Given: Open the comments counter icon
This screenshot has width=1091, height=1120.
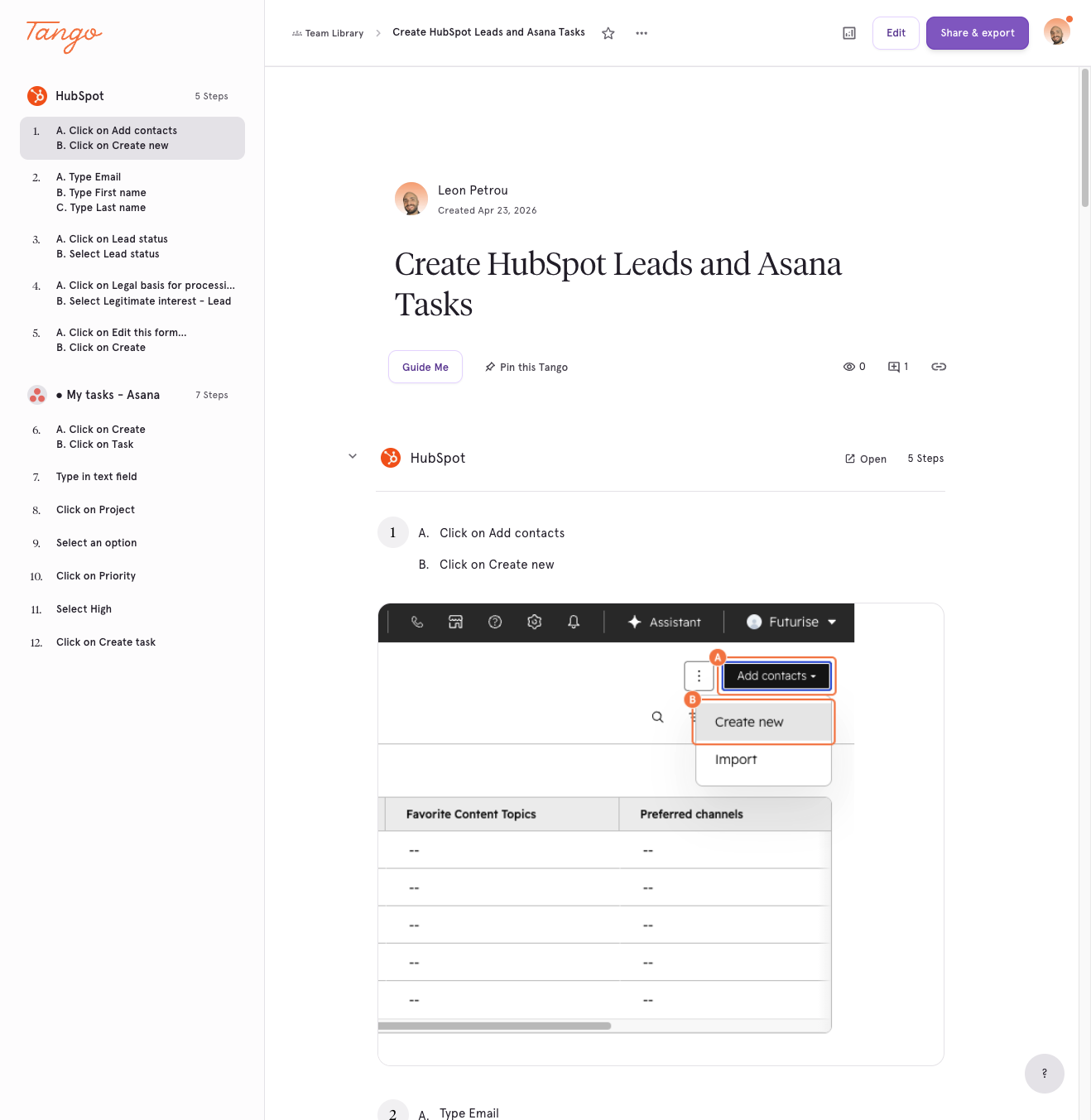Looking at the screenshot, I should click(898, 367).
